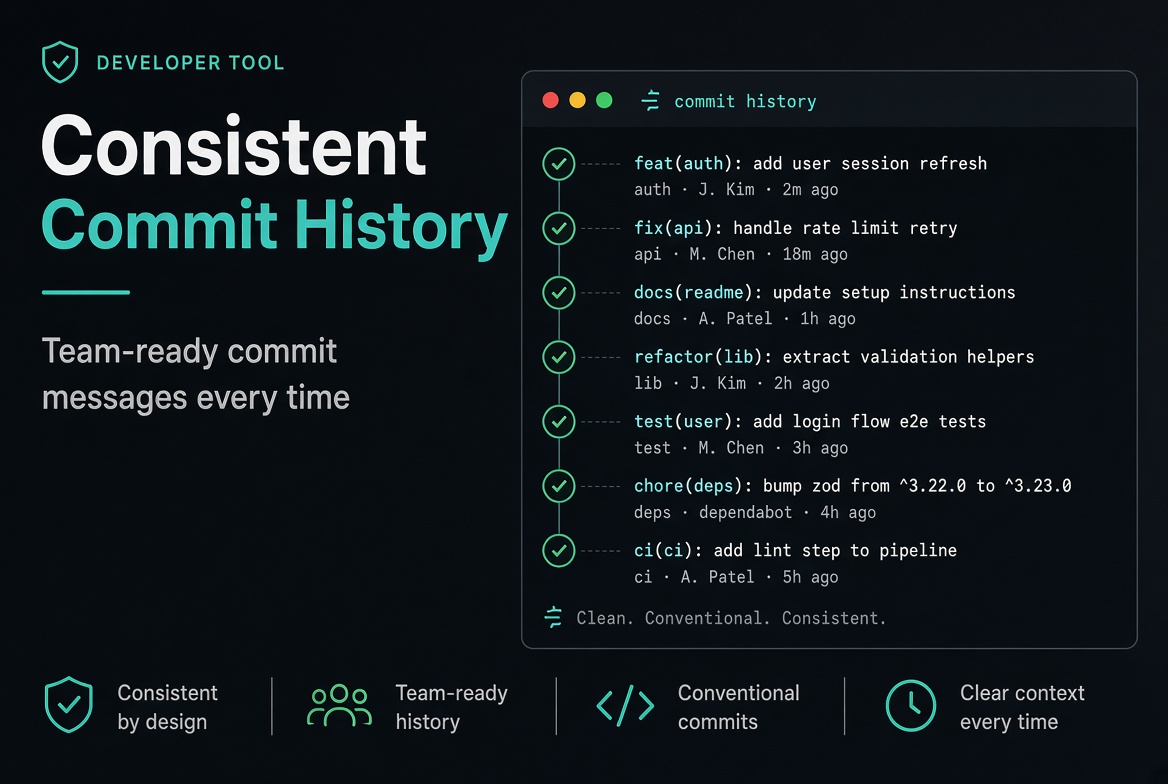Click the code brackets icon for Conventional commits
Viewport: 1168px width, 784px height.
click(x=626, y=705)
